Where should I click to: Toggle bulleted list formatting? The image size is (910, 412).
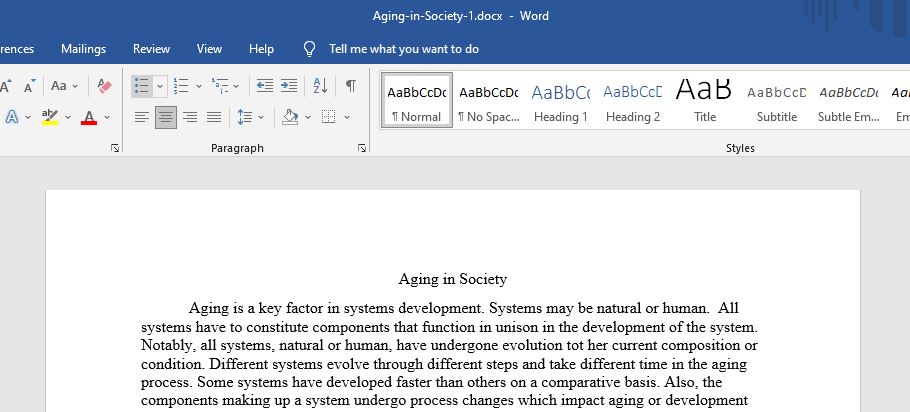pos(142,86)
